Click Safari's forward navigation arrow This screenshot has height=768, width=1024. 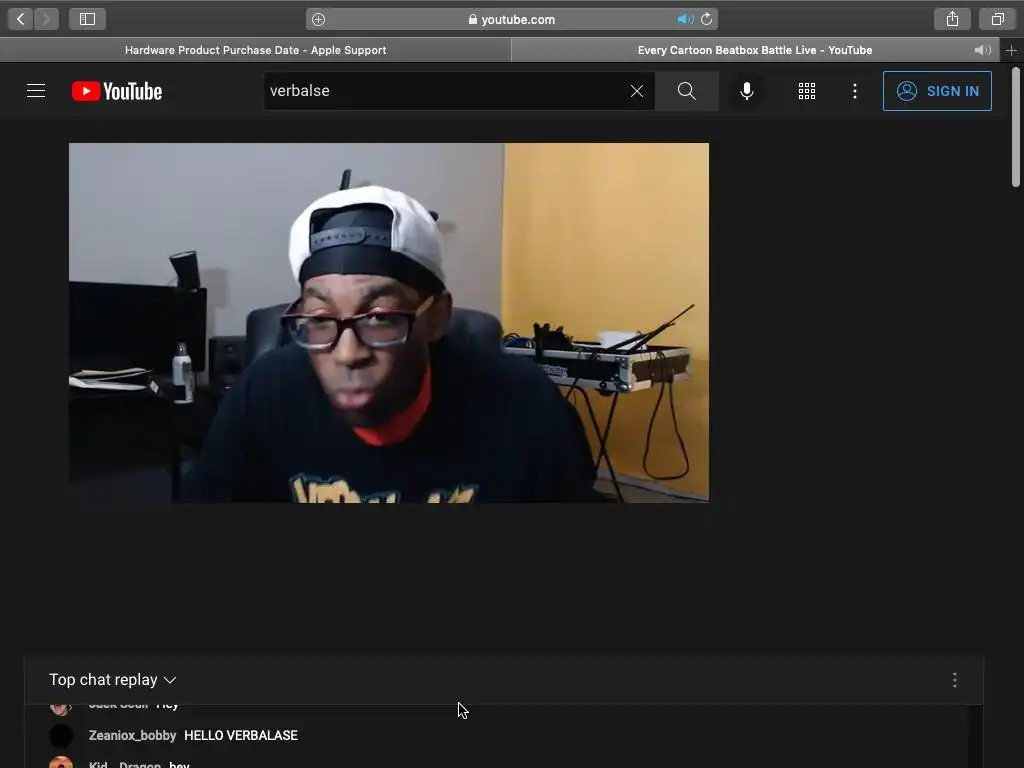point(46,19)
